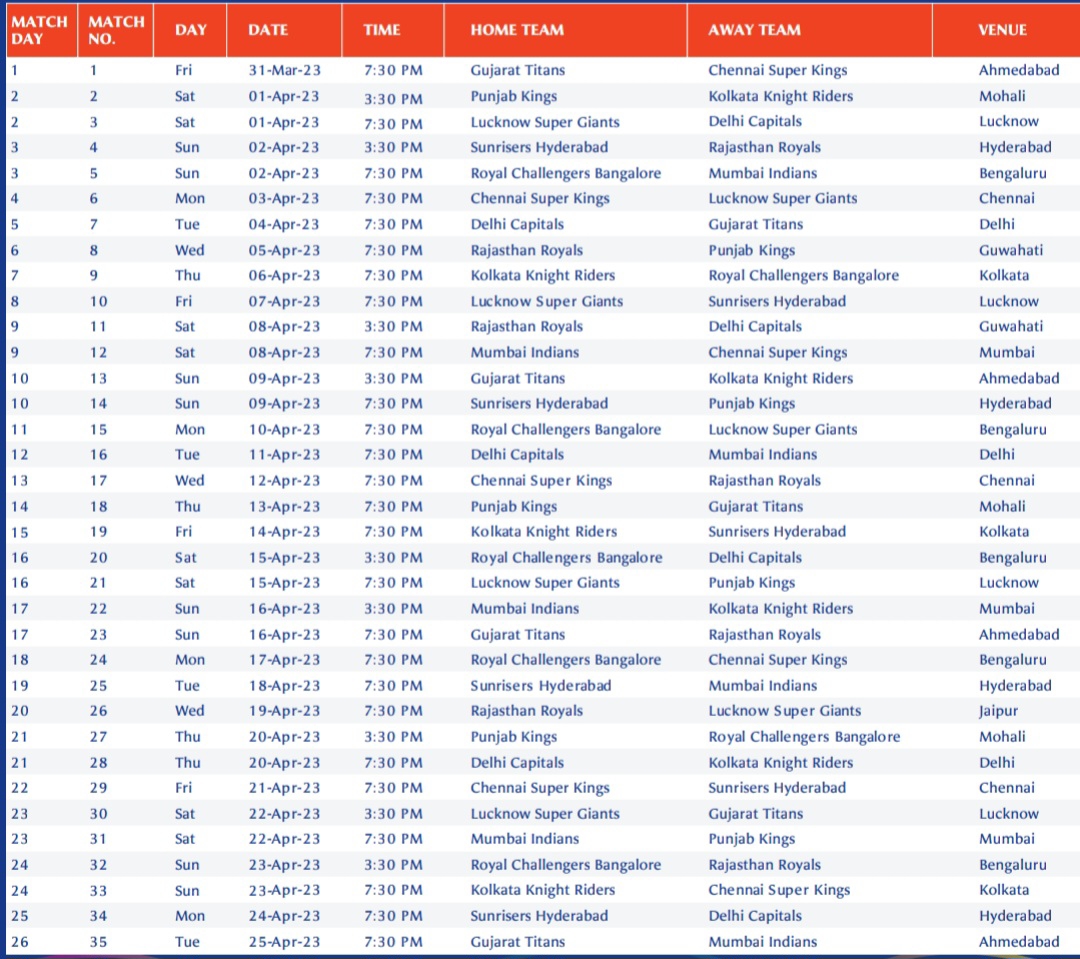1080x959 pixels.
Task: Click Sunrisers Hyderabad away team in match 29
Action: click(x=777, y=788)
